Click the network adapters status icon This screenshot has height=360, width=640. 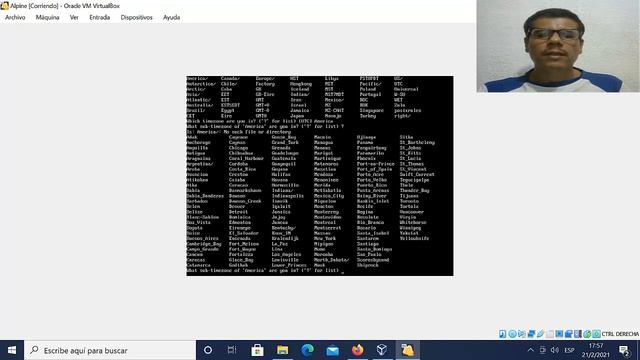tap(531, 334)
